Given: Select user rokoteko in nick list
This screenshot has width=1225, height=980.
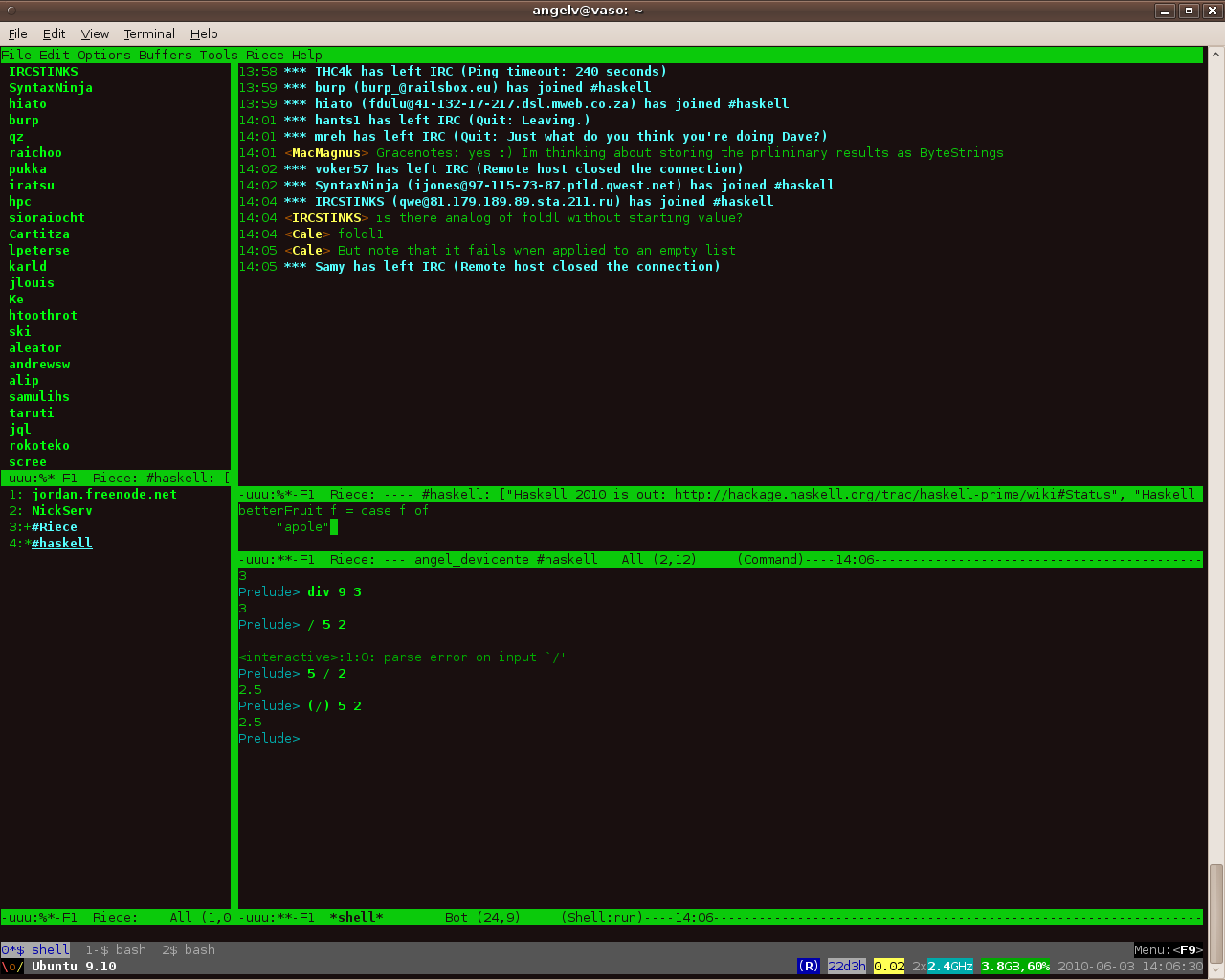Looking at the screenshot, I should (x=39, y=446).
